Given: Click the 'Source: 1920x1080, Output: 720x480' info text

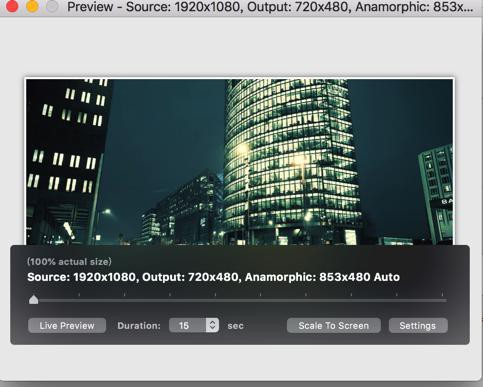Looking at the screenshot, I should pyautogui.click(x=213, y=277).
